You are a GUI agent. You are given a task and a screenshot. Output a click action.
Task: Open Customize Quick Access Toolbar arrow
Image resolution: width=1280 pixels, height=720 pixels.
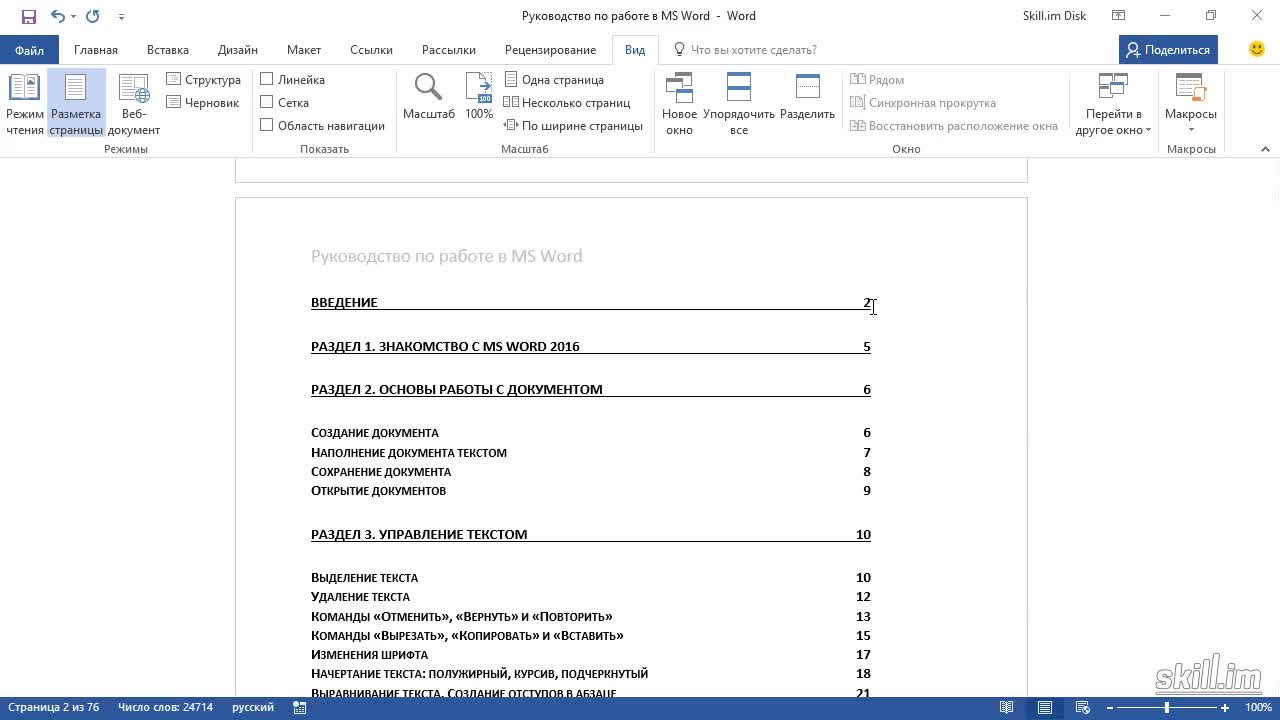121,17
